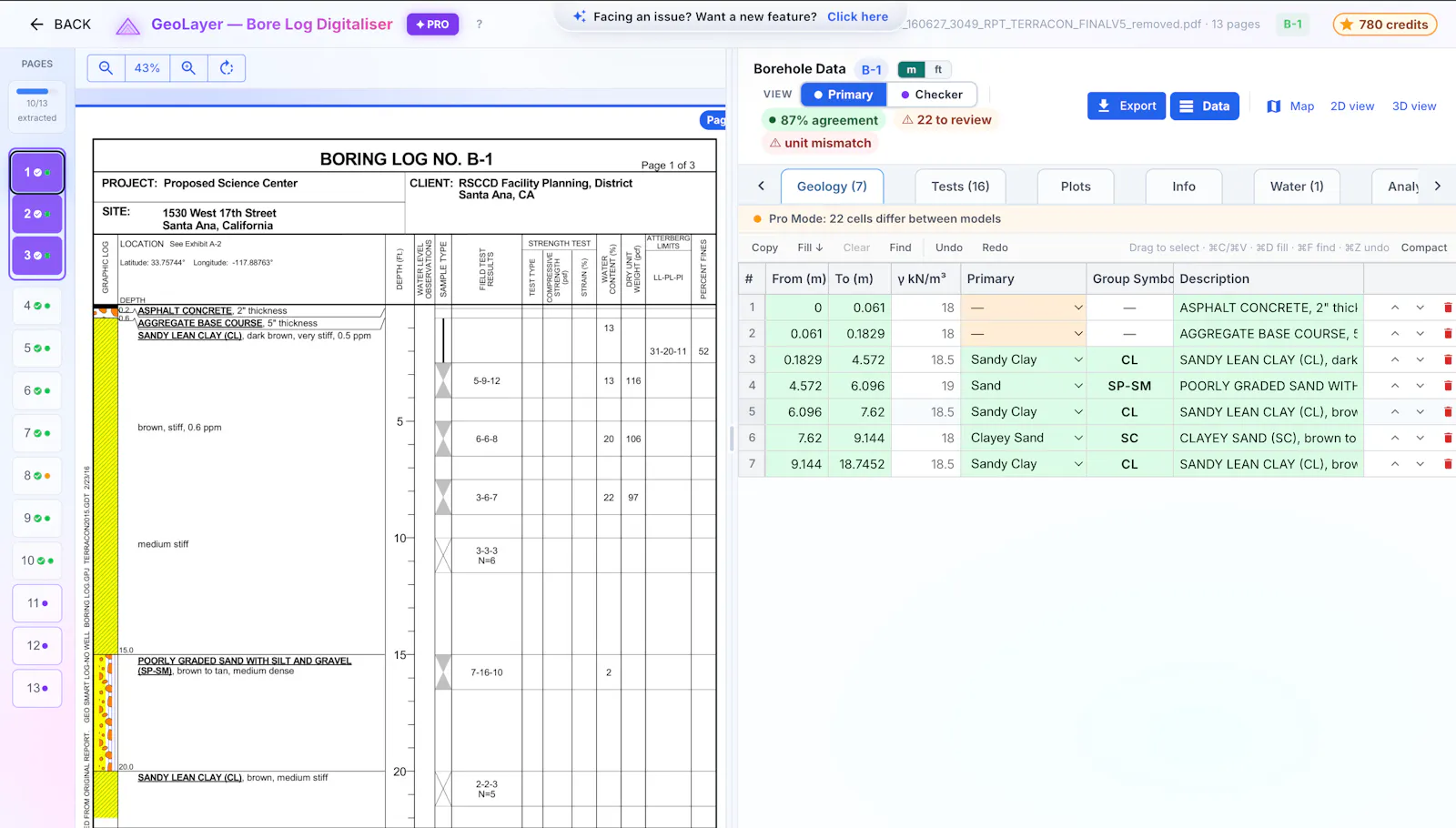Viewport: 1456px width, 828px height.
Task: Switch units to feet
Action: (x=938, y=70)
